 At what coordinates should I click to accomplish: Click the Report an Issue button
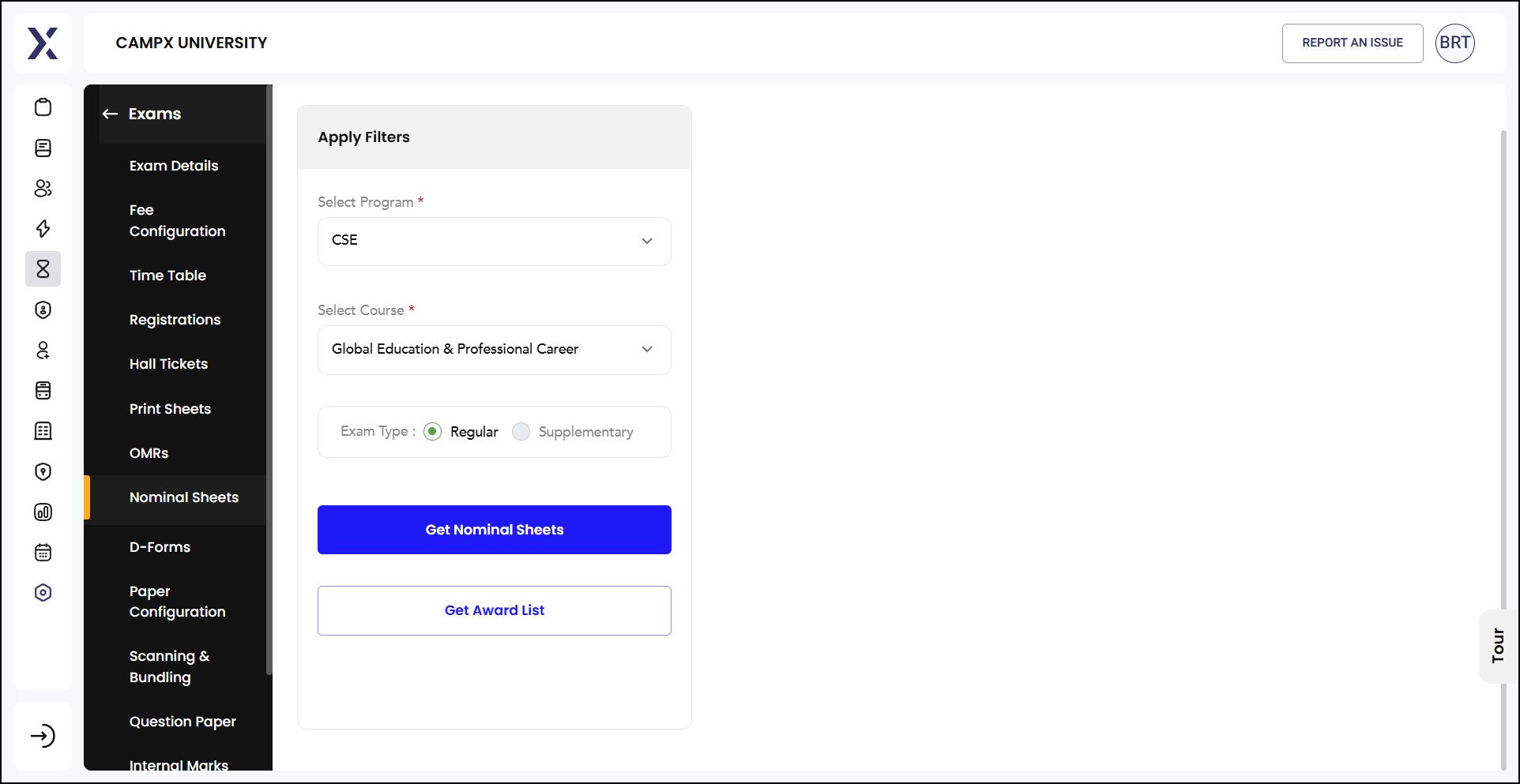(x=1353, y=43)
